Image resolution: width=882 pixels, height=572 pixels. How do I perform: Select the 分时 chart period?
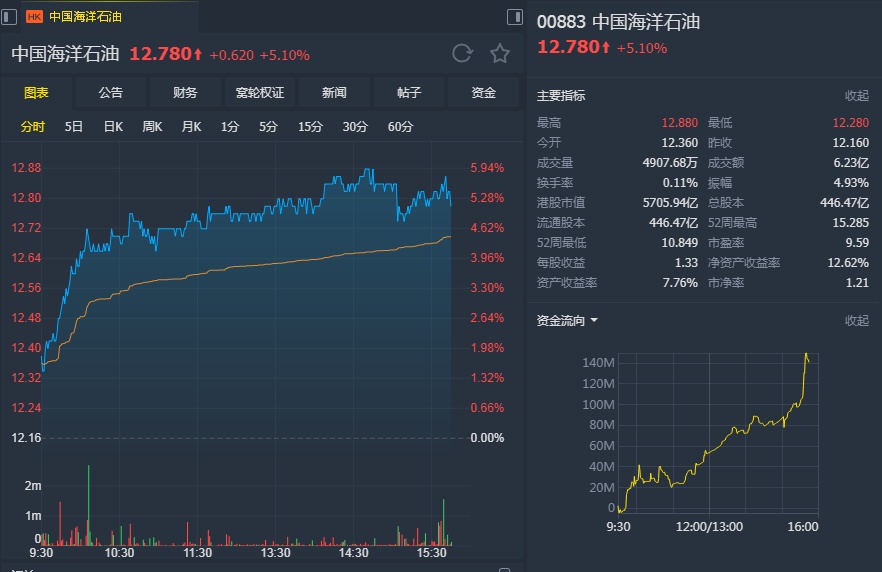pos(33,127)
